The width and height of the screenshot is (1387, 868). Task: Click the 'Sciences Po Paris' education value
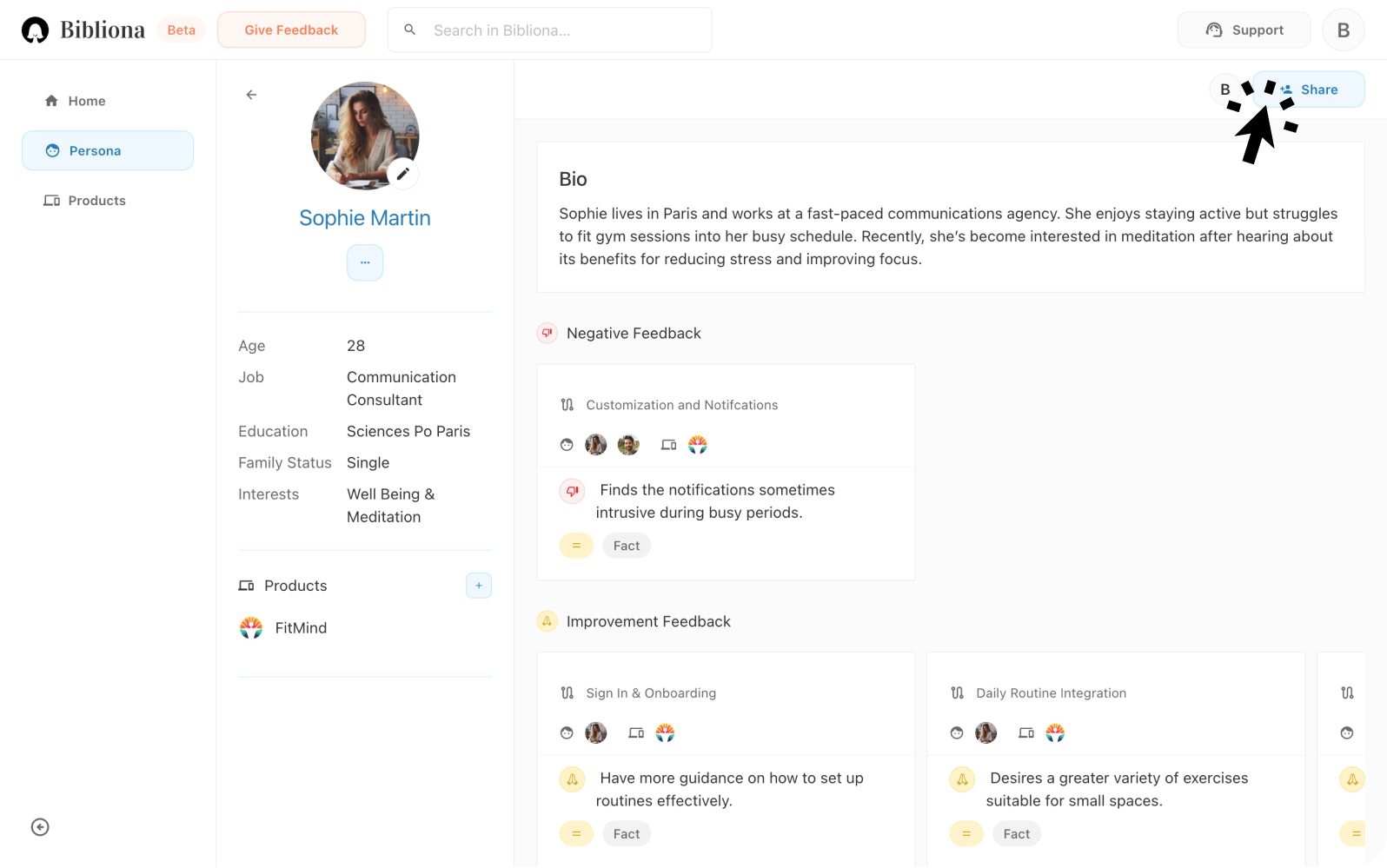pos(408,432)
